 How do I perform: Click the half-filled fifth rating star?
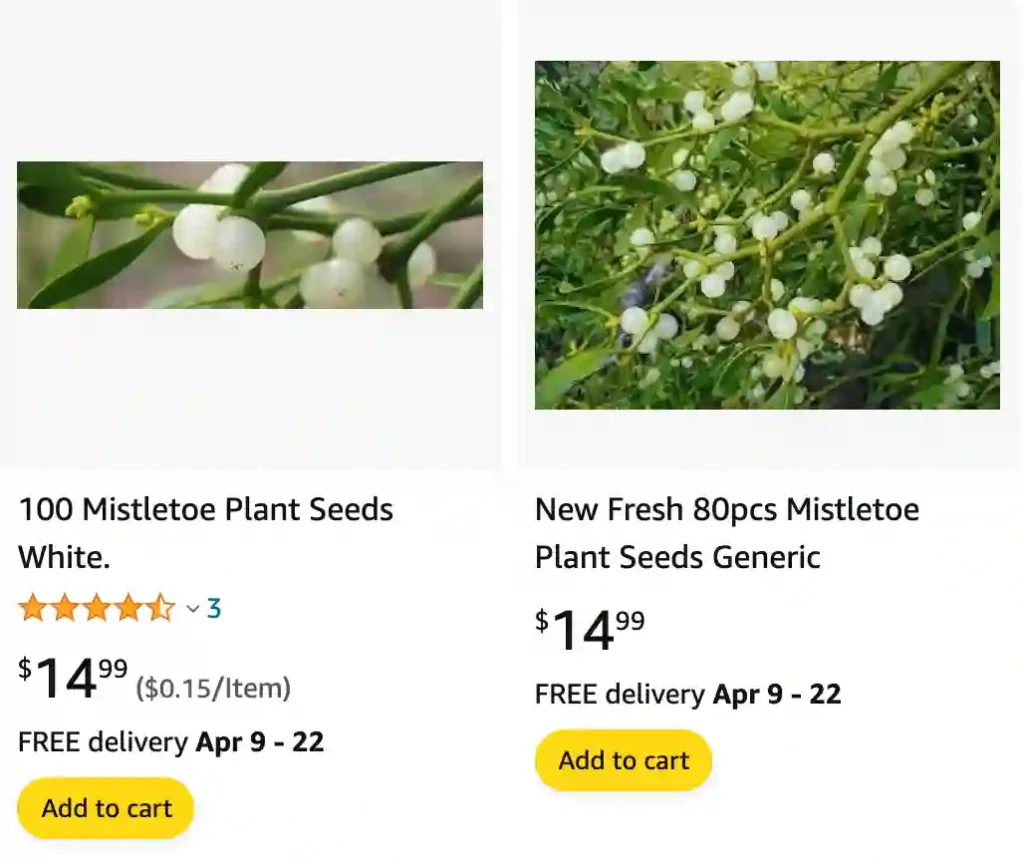161,608
